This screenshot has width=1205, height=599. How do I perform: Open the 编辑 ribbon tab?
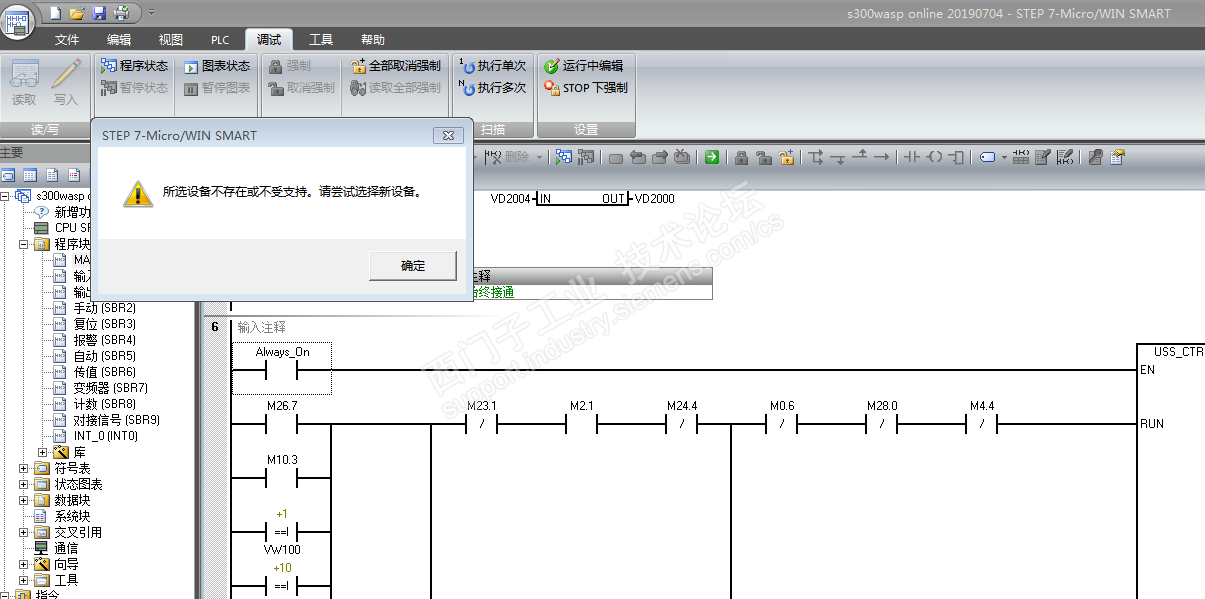pyautogui.click(x=119, y=40)
